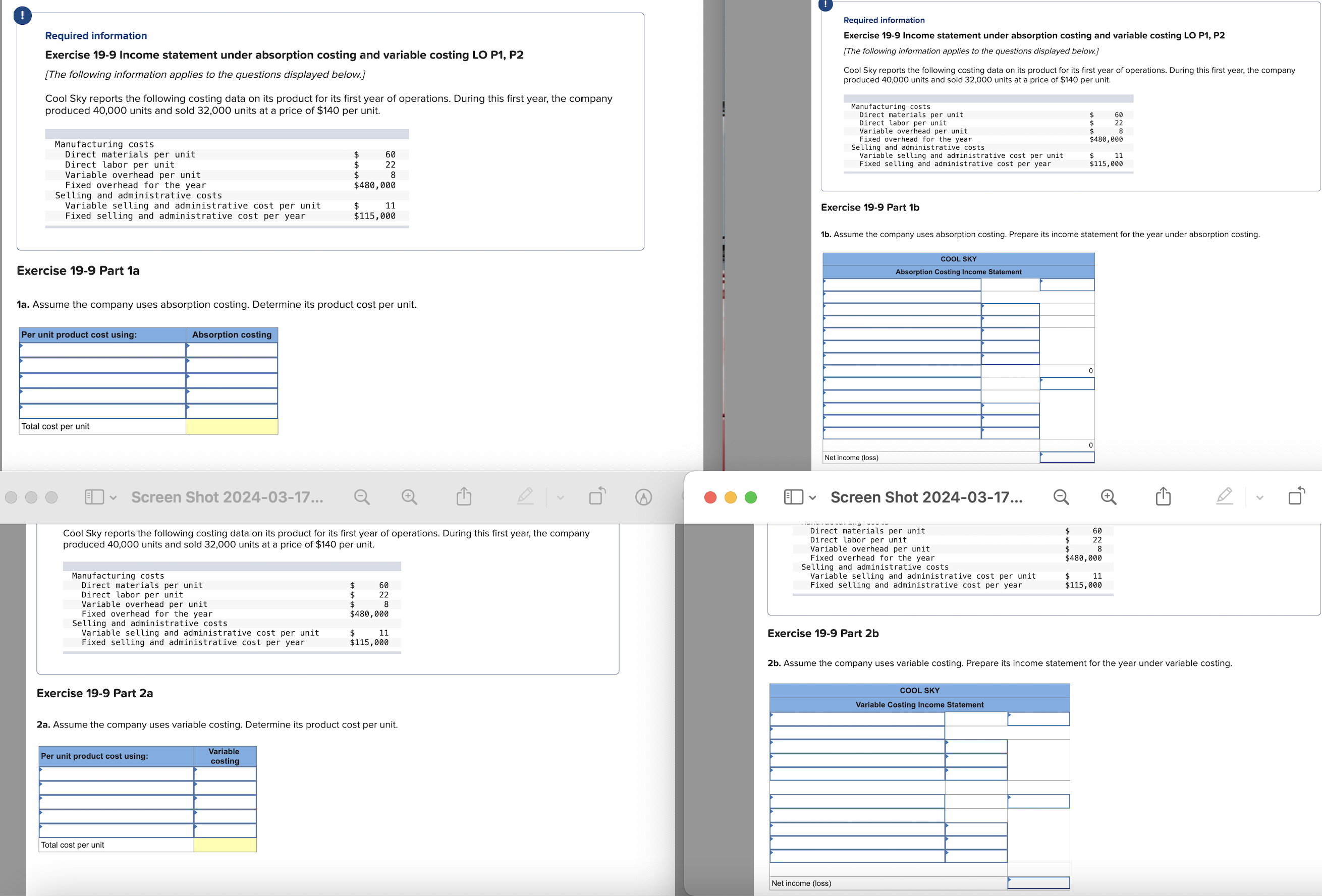Zoom in on the Part 2b Preview window
The image size is (1322, 896).
tap(1108, 497)
